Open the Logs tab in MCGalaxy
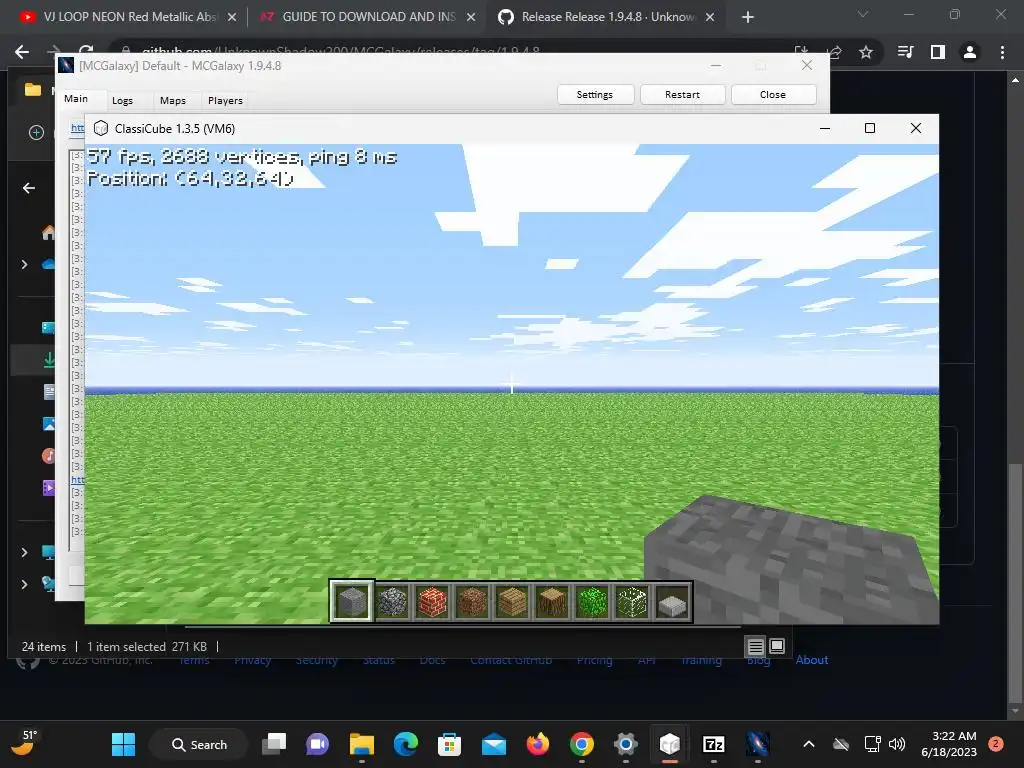Image resolution: width=1024 pixels, height=768 pixels. coord(122,101)
